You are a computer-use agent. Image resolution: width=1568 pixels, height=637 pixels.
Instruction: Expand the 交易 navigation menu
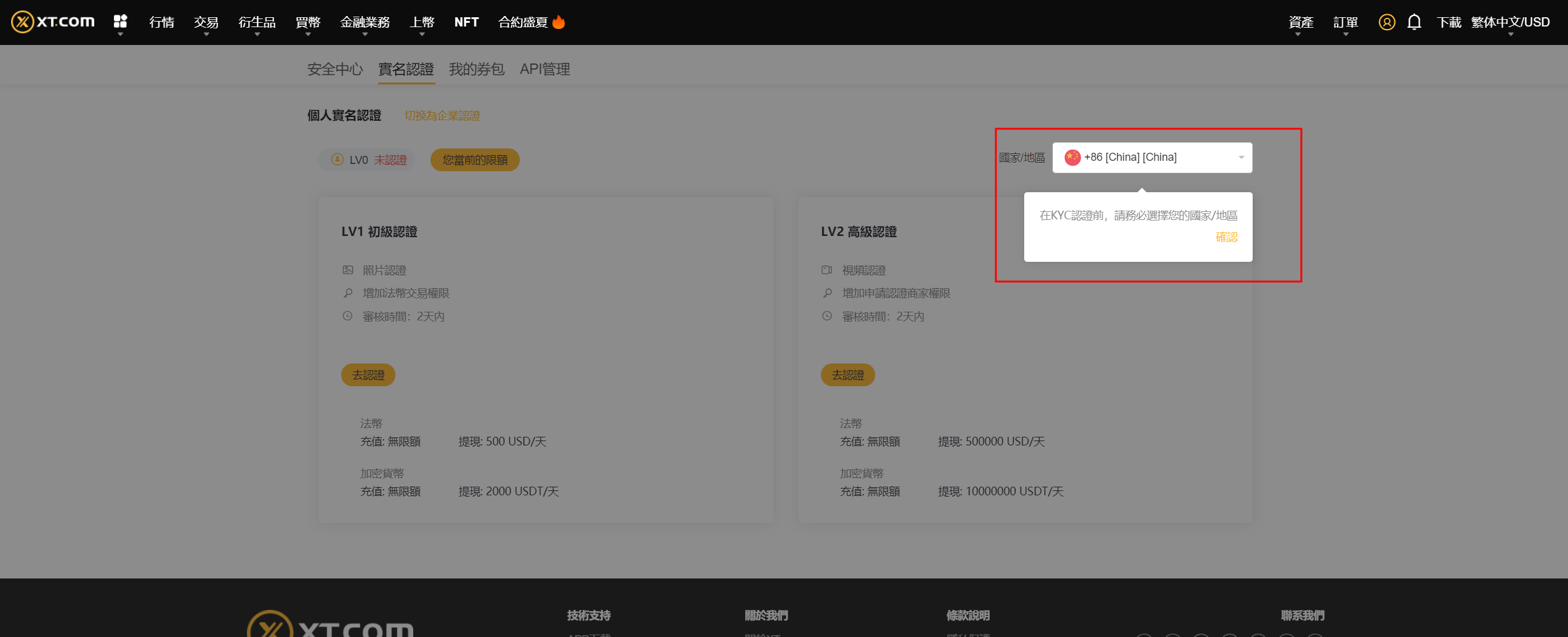click(206, 22)
